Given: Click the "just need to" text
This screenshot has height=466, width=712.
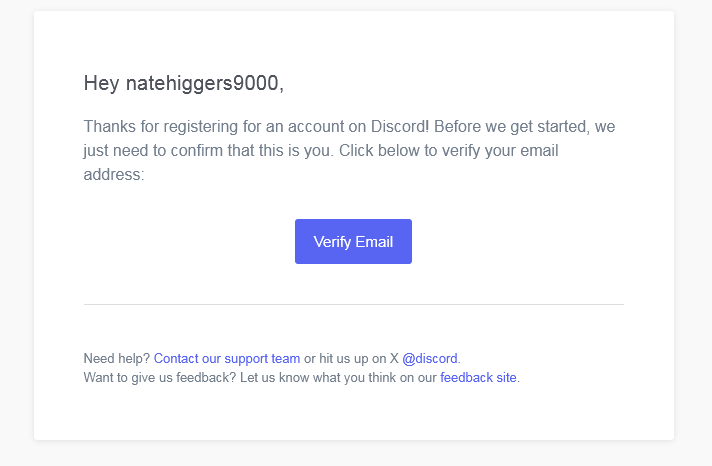Looking at the screenshot, I should [x=123, y=151].
